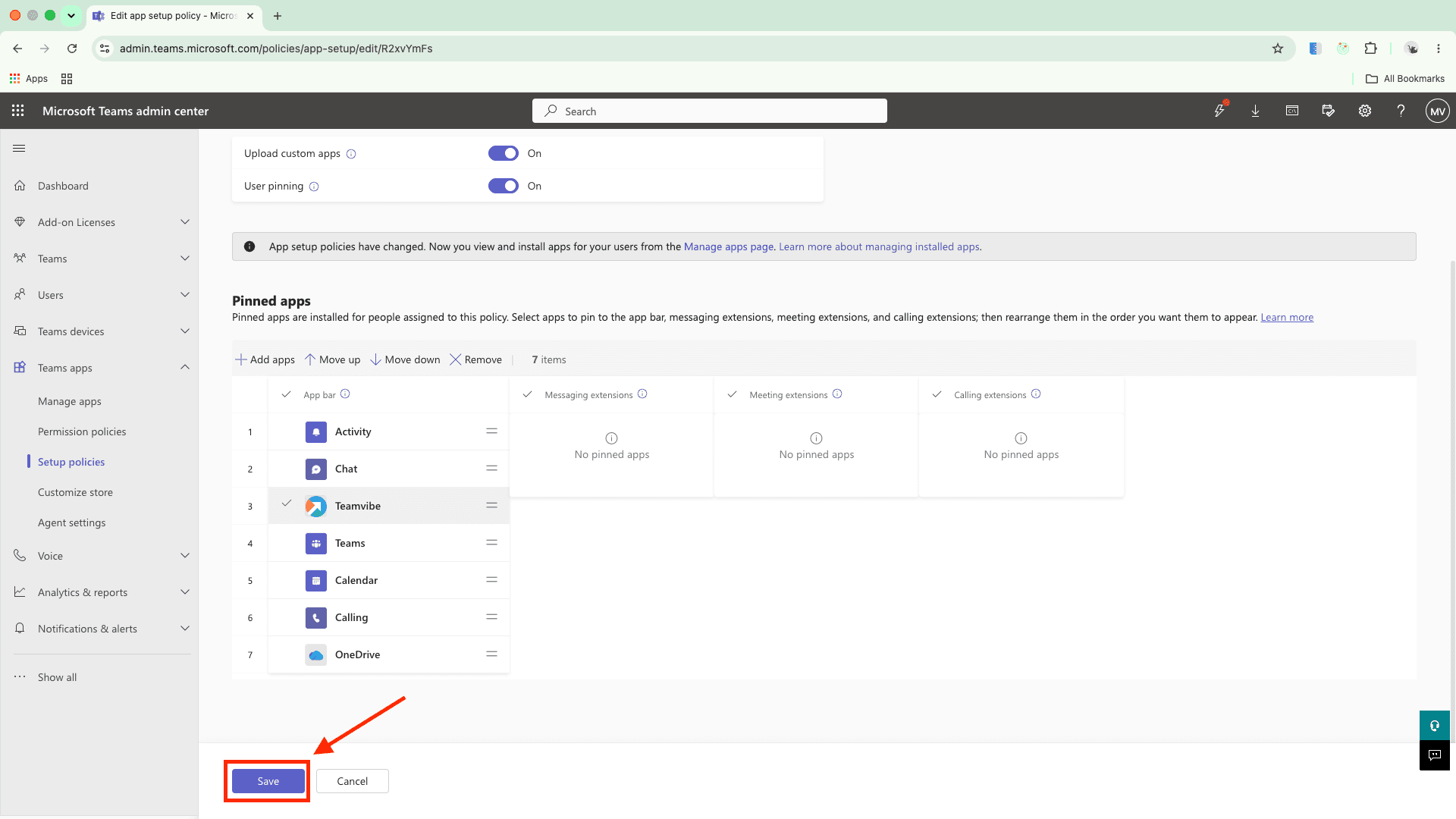
Task: Click the App bar info icon
Action: (345, 394)
